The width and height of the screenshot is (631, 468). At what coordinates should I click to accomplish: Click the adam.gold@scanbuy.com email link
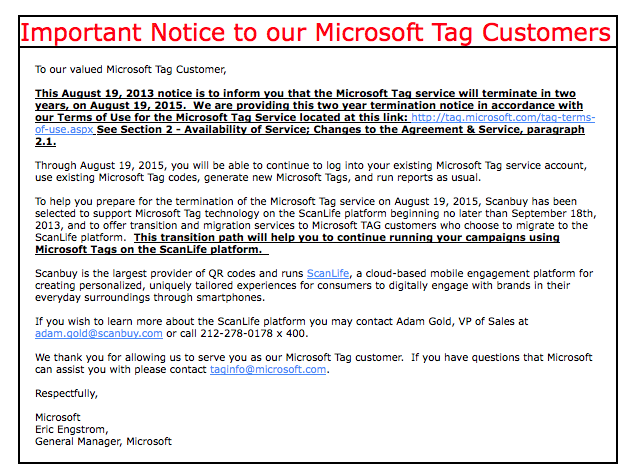coord(99,334)
